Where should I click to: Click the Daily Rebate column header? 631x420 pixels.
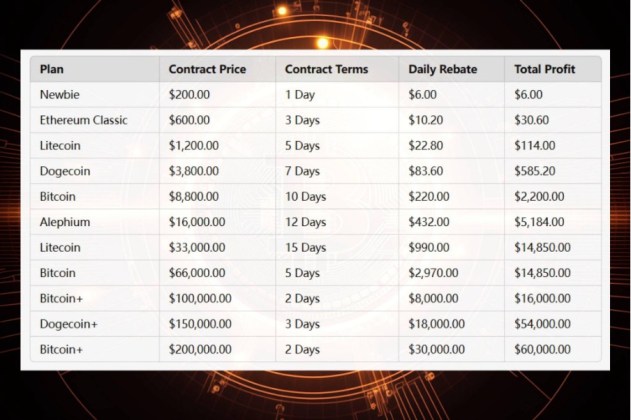pos(443,69)
